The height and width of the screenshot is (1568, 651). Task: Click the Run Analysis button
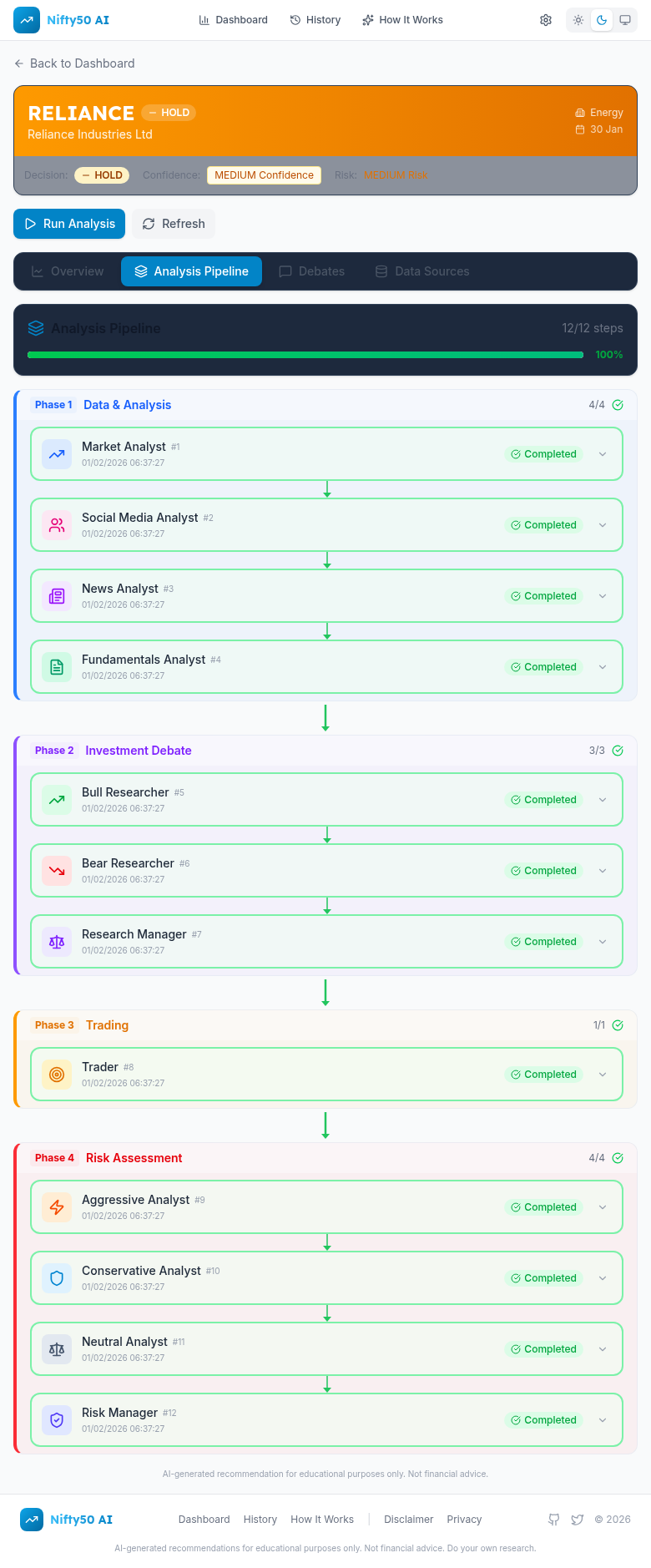[x=69, y=224]
